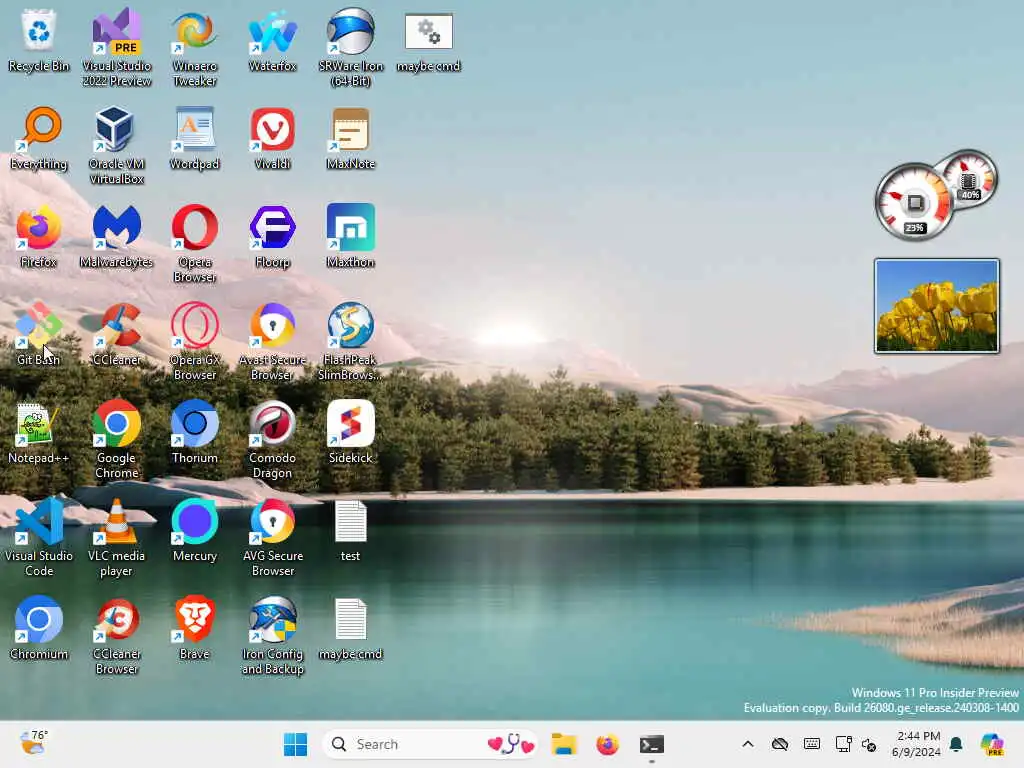Select the Chromium shortcut
This screenshot has width=1024, height=768.
[39, 628]
